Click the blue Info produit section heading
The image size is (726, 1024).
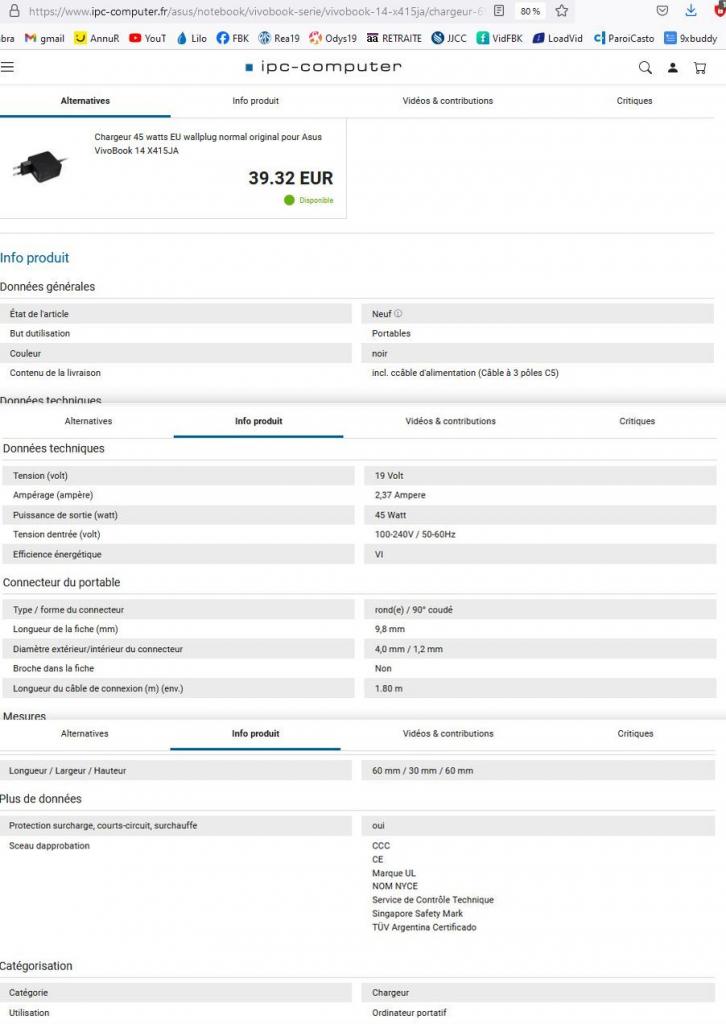(35, 257)
